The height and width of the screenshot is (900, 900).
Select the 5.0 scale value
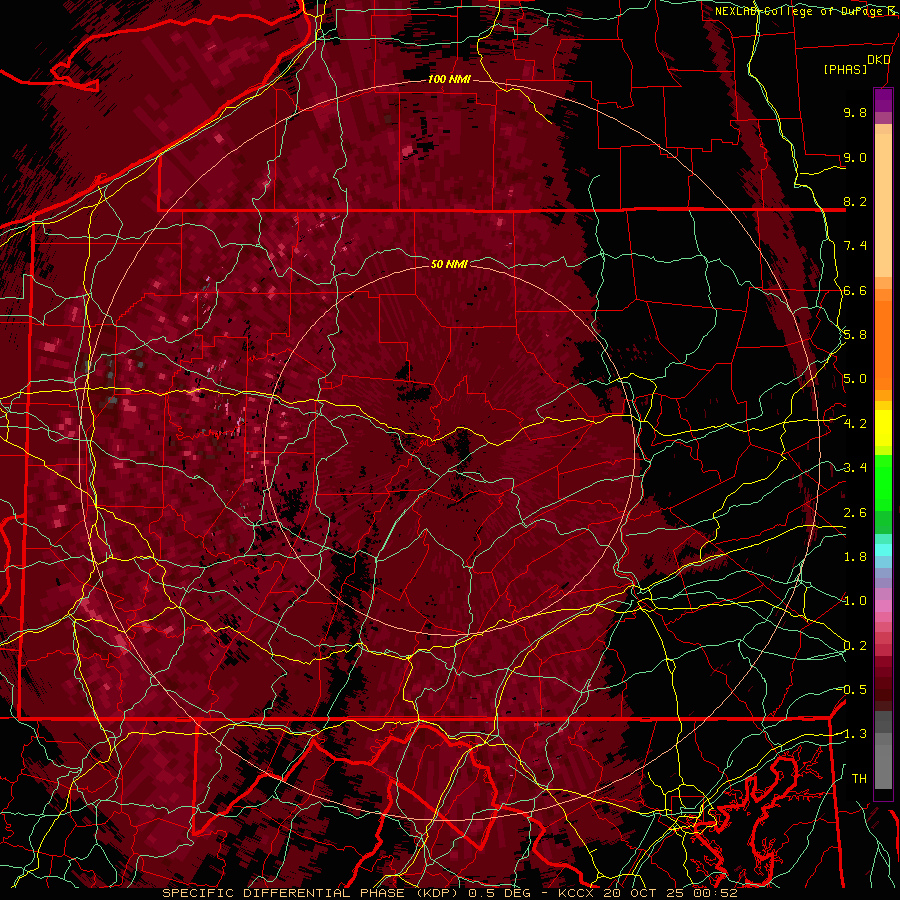coord(855,379)
